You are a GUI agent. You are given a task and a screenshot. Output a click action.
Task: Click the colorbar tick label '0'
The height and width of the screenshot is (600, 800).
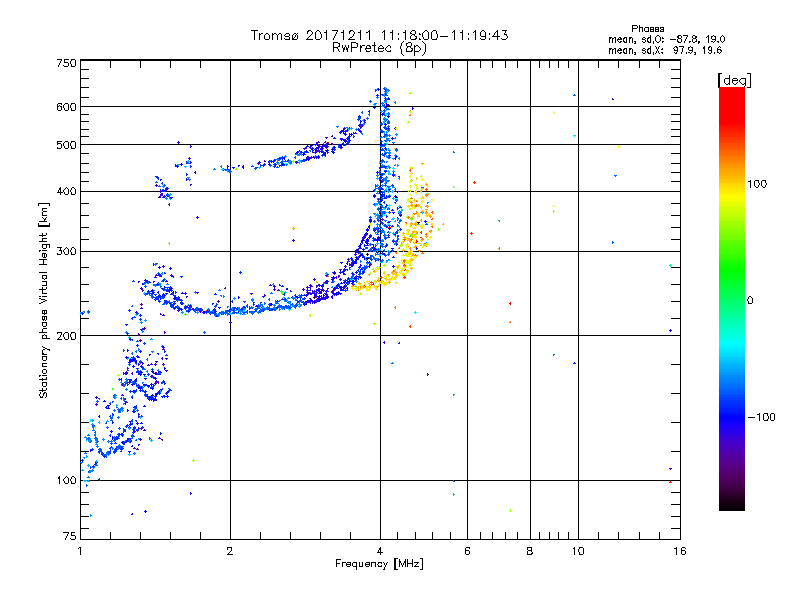750,301
